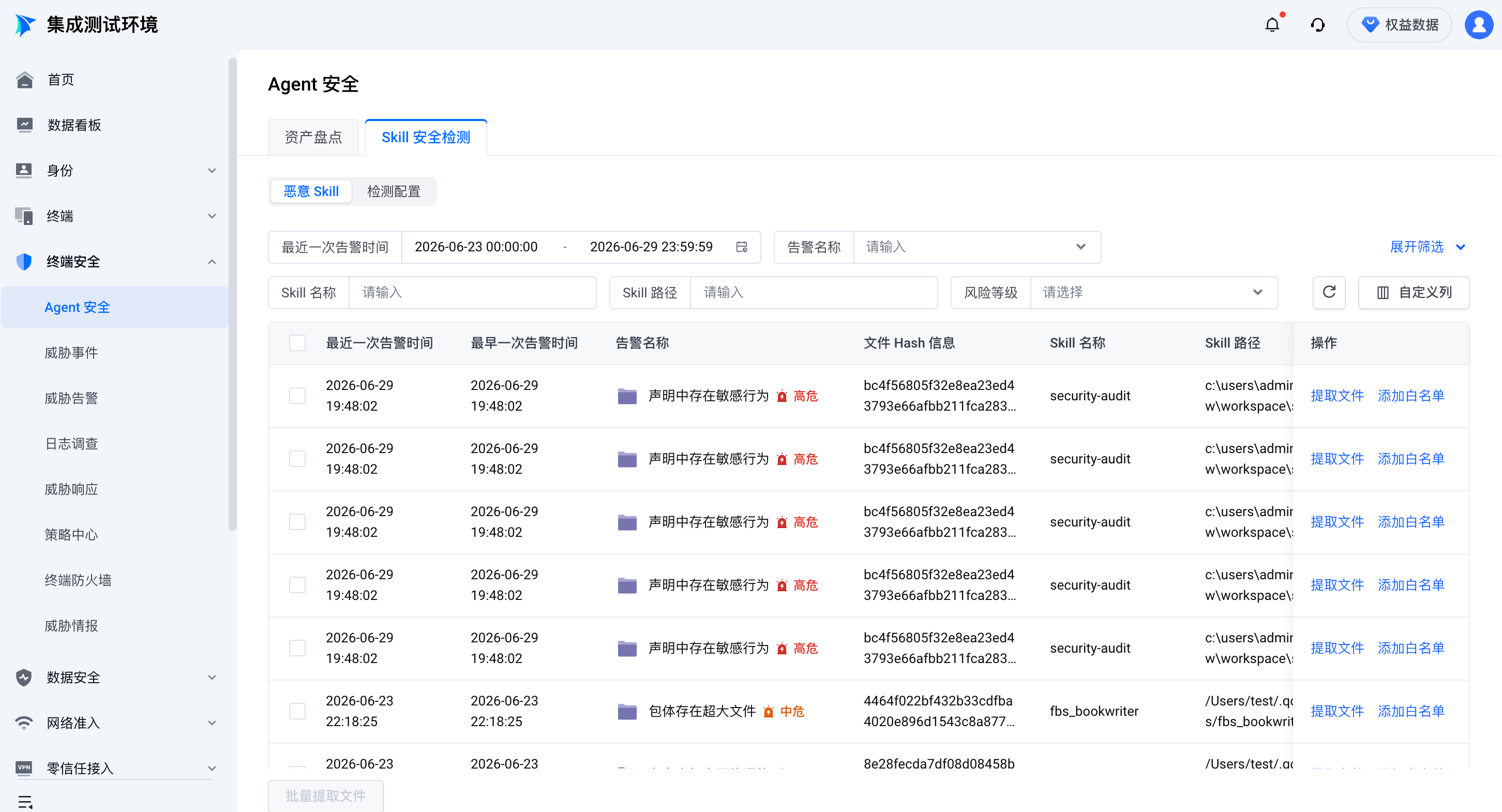Click 提取文件 link in first row
Screen dimensions: 1502x812
tap(1337, 396)
